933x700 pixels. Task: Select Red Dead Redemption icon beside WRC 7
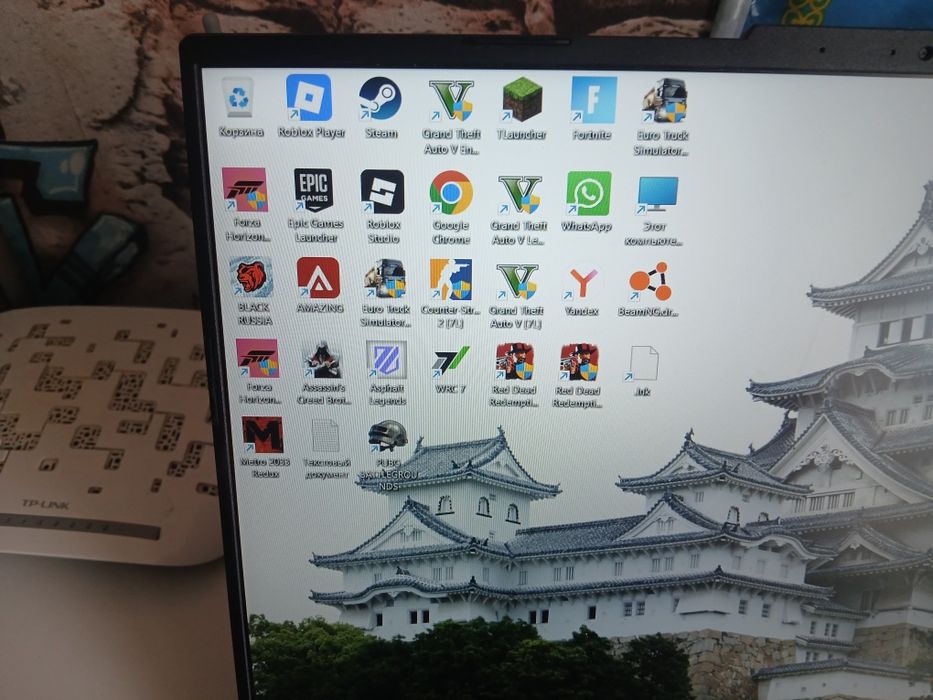coord(515,361)
